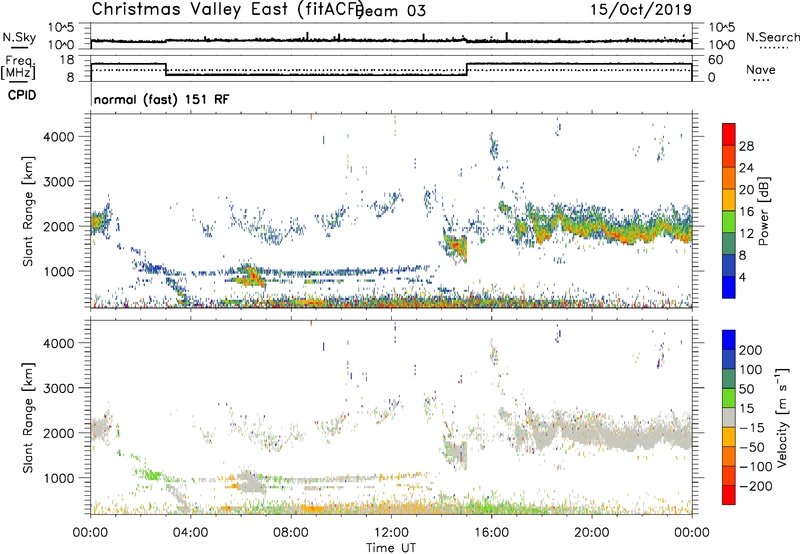
Task: Click the '-200' label on Velocity colorbar
Action: coord(756,486)
